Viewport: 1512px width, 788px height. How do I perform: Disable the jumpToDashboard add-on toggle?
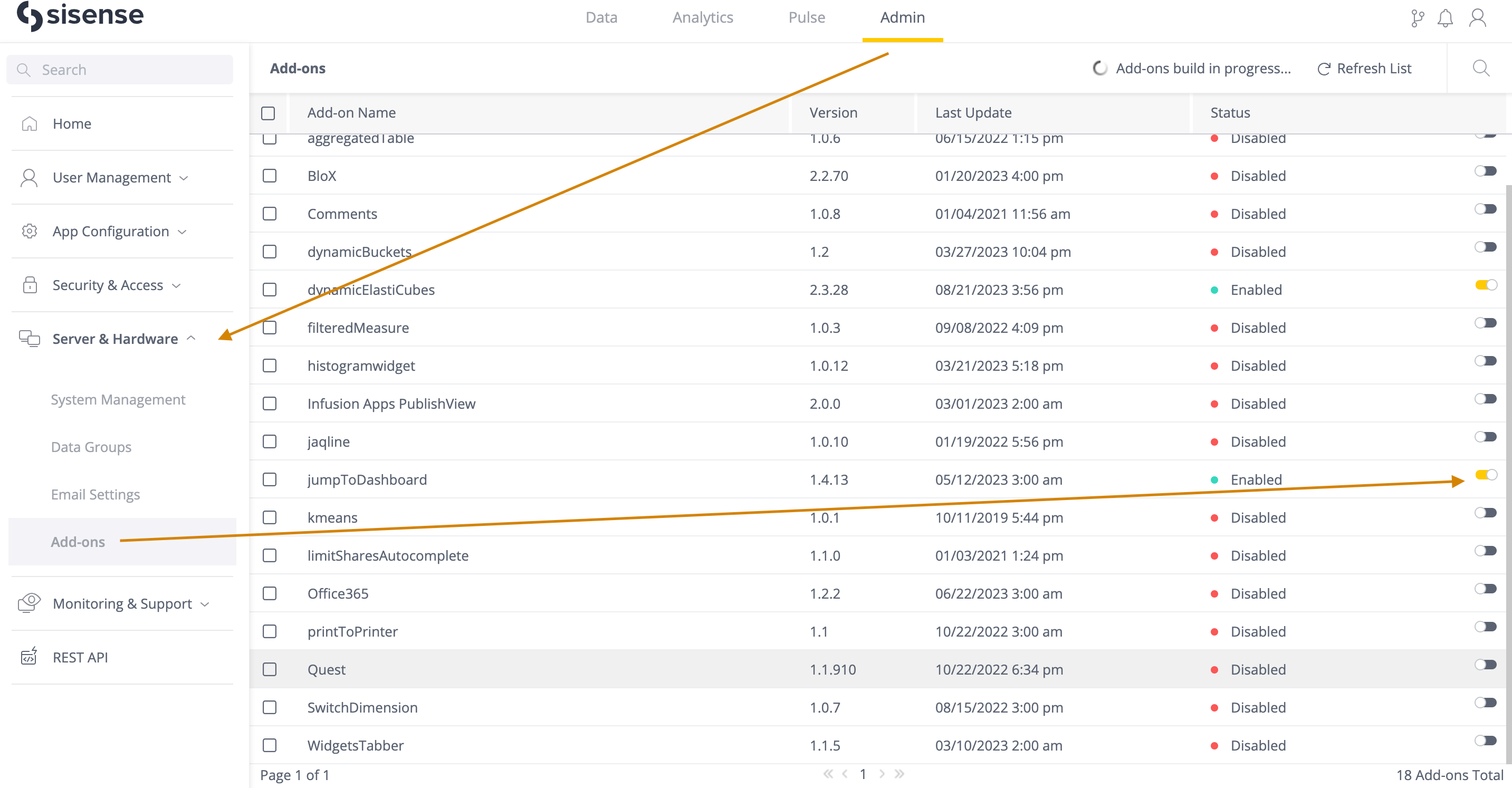[x=1486, y=475]
